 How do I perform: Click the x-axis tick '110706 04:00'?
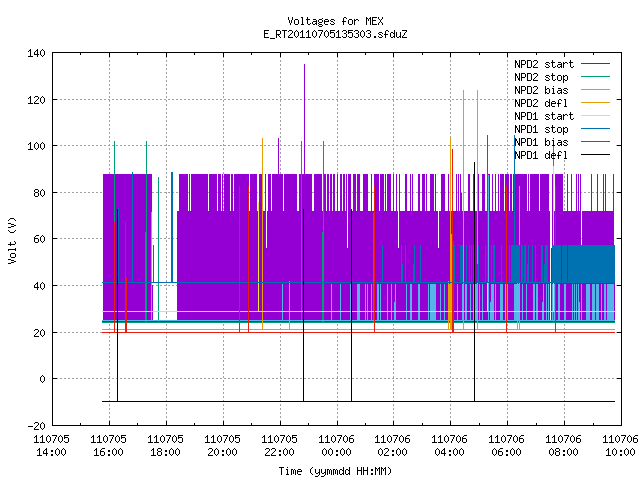point(449,446)
